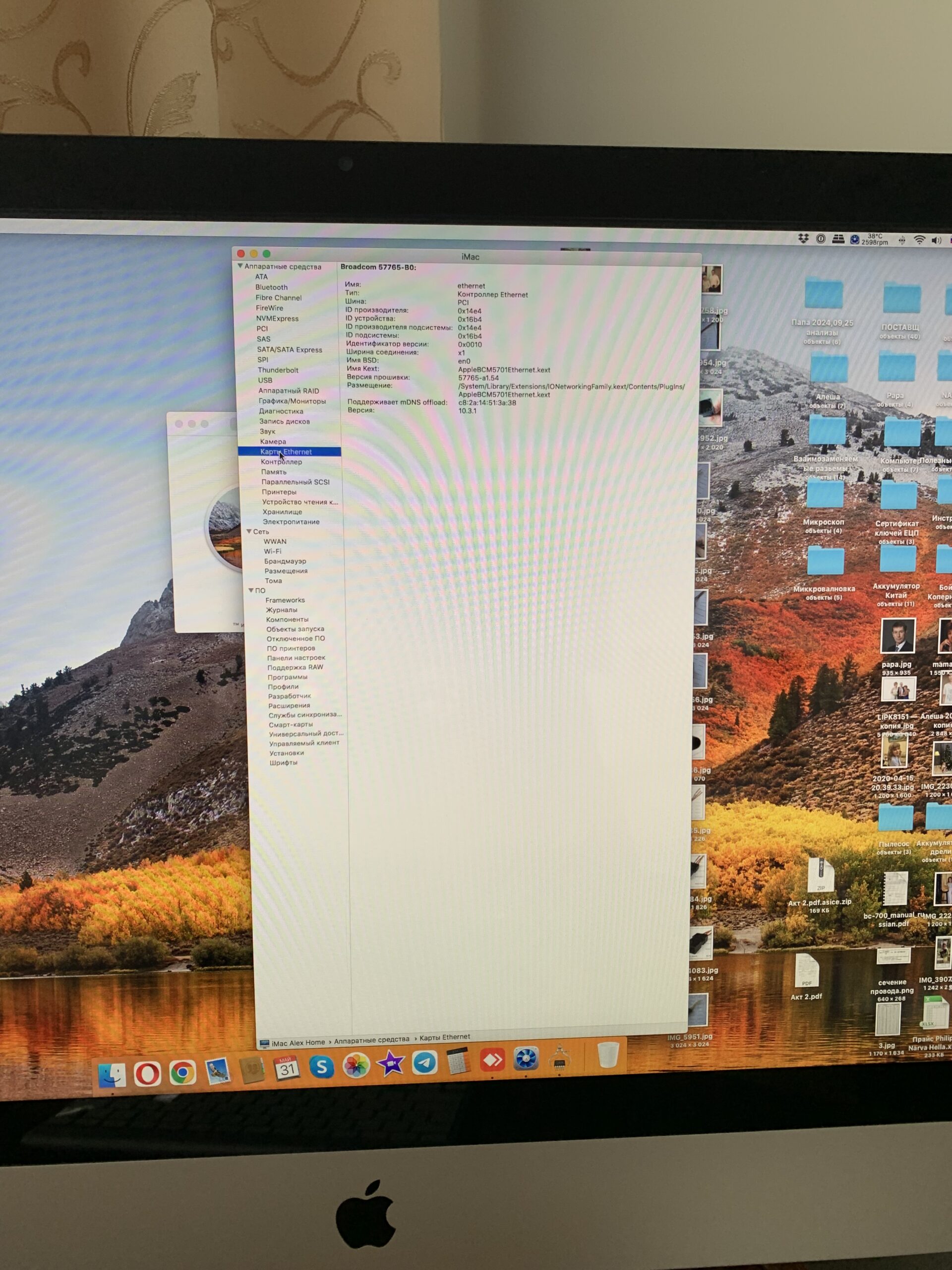Select USB in the sidebar
This screenshot has width=952, height=1270.
(265, 380)
